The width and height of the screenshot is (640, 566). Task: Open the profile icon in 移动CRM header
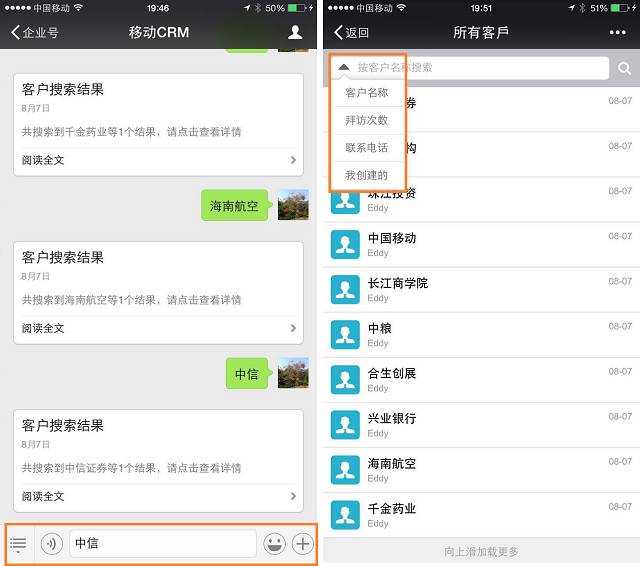point(295,32)
